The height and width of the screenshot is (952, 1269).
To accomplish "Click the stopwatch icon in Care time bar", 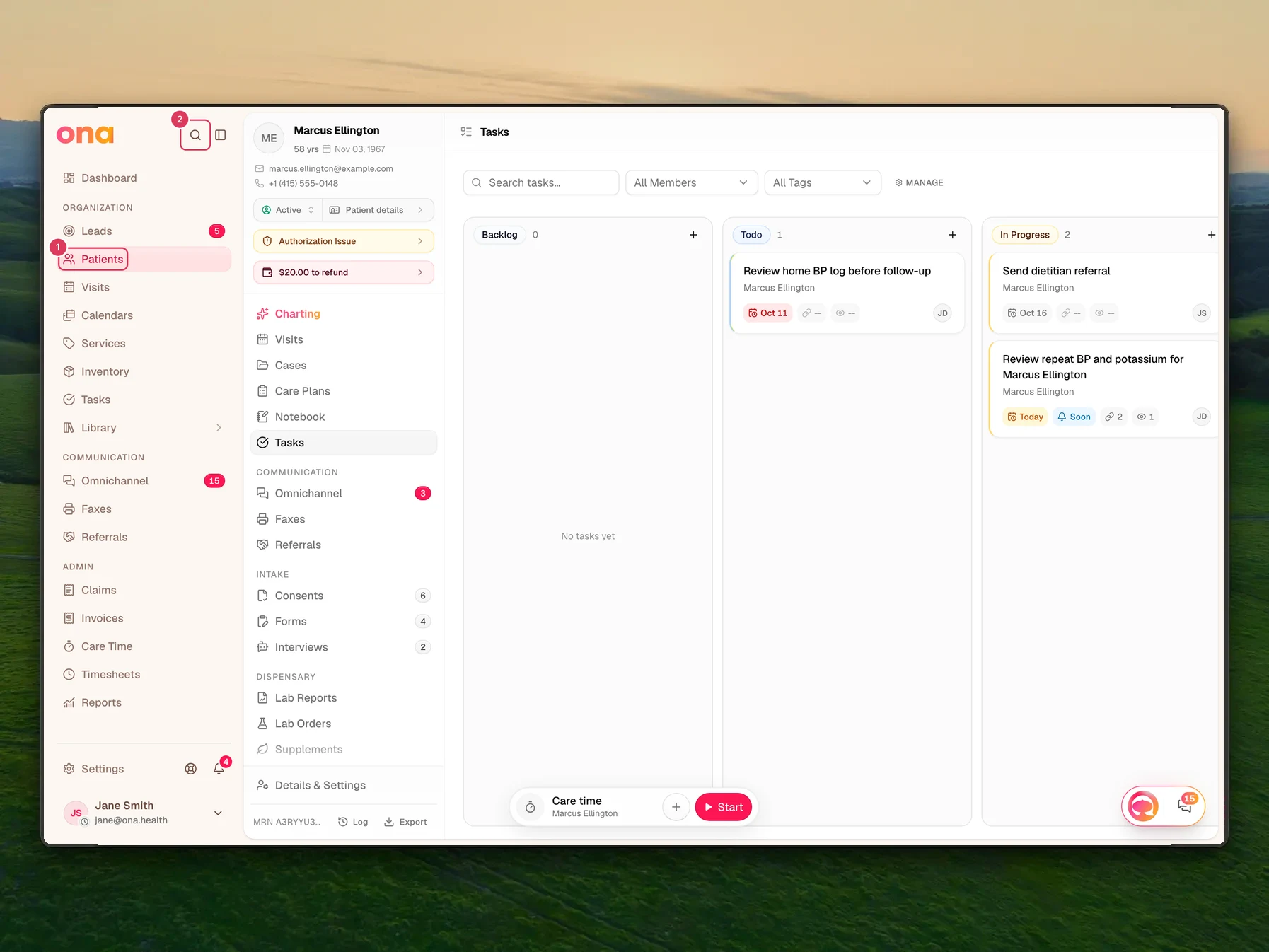I will click(530, 807).
